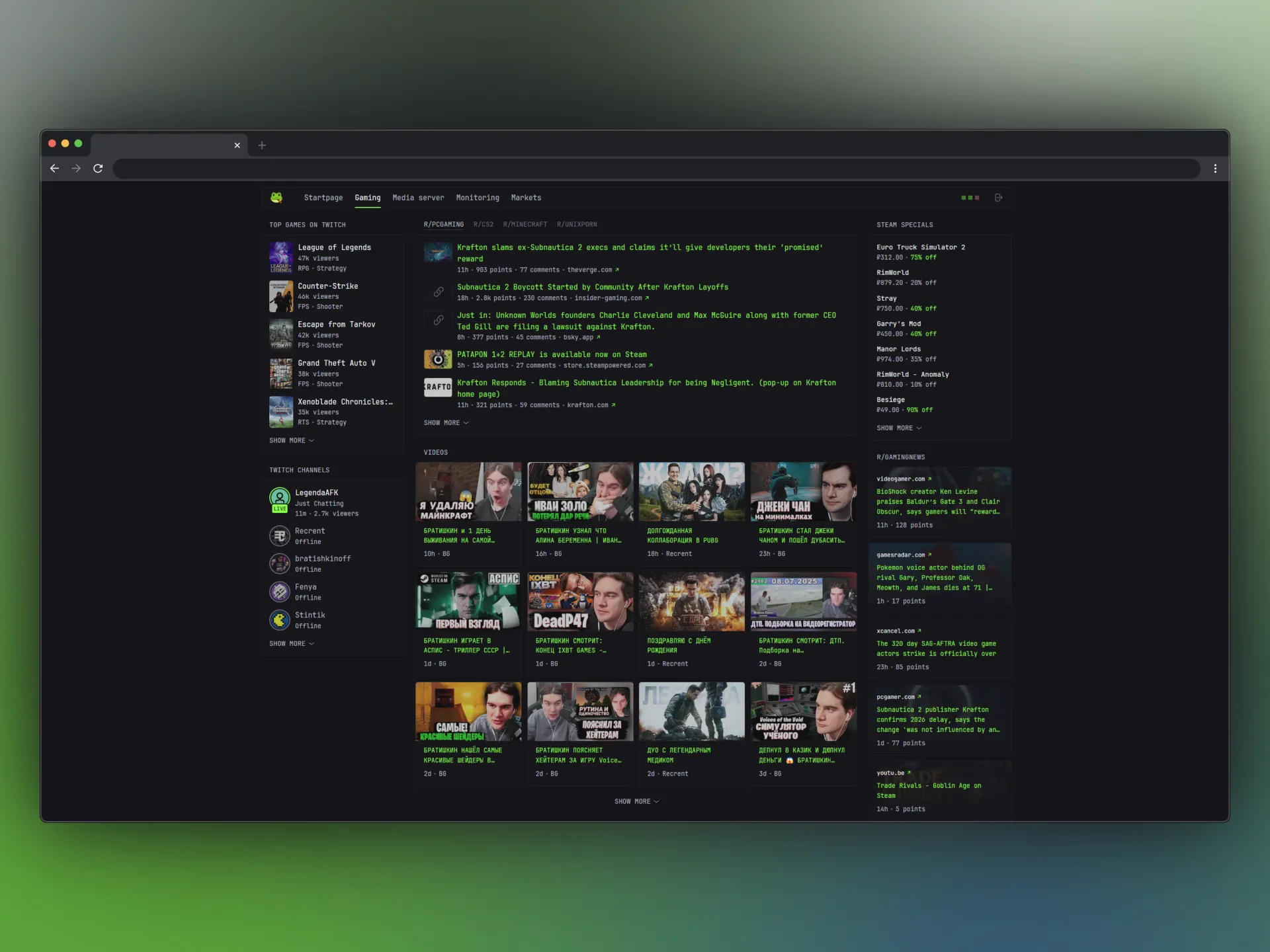Play video 'Иван Золо' thumbnail

580,492
